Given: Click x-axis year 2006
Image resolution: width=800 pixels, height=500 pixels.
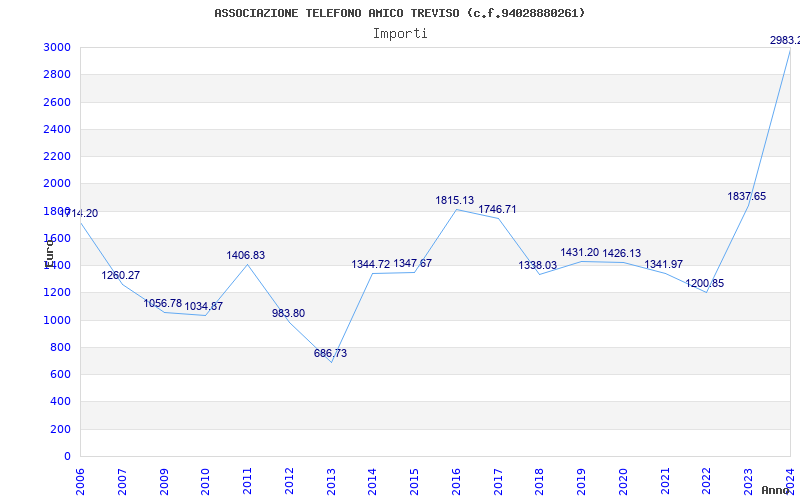Looking at the screenshot, I should pyautogui.click(x=80, y=482).
